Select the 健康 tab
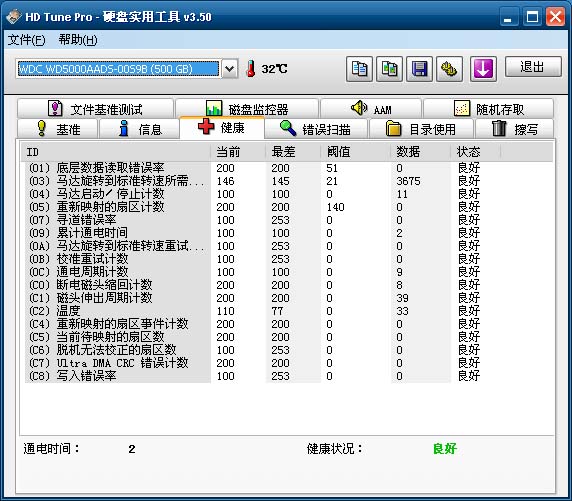This screenshot has width=572, height=501. (x=222, y=128)
